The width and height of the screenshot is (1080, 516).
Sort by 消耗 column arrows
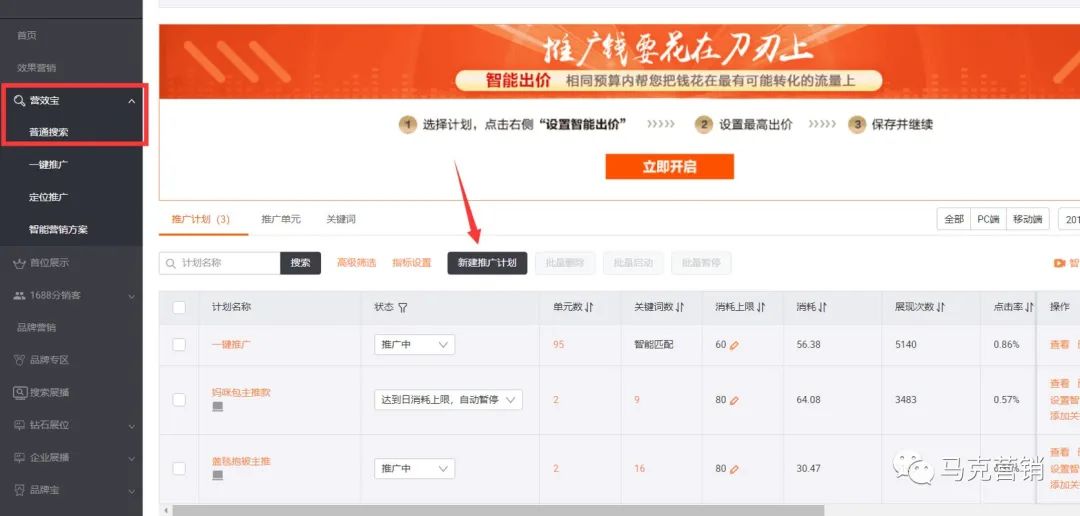[823, 307]
